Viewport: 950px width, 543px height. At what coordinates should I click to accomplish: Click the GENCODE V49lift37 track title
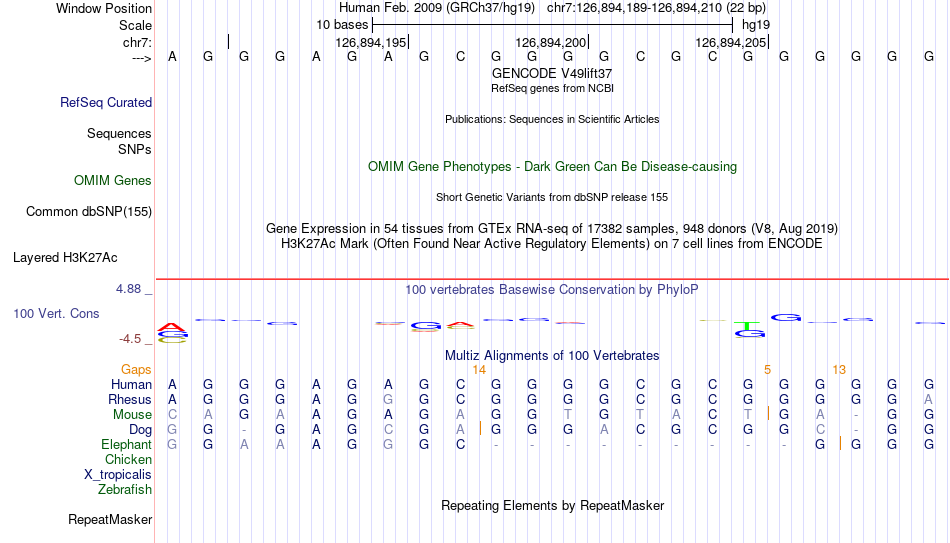[552, 73]
